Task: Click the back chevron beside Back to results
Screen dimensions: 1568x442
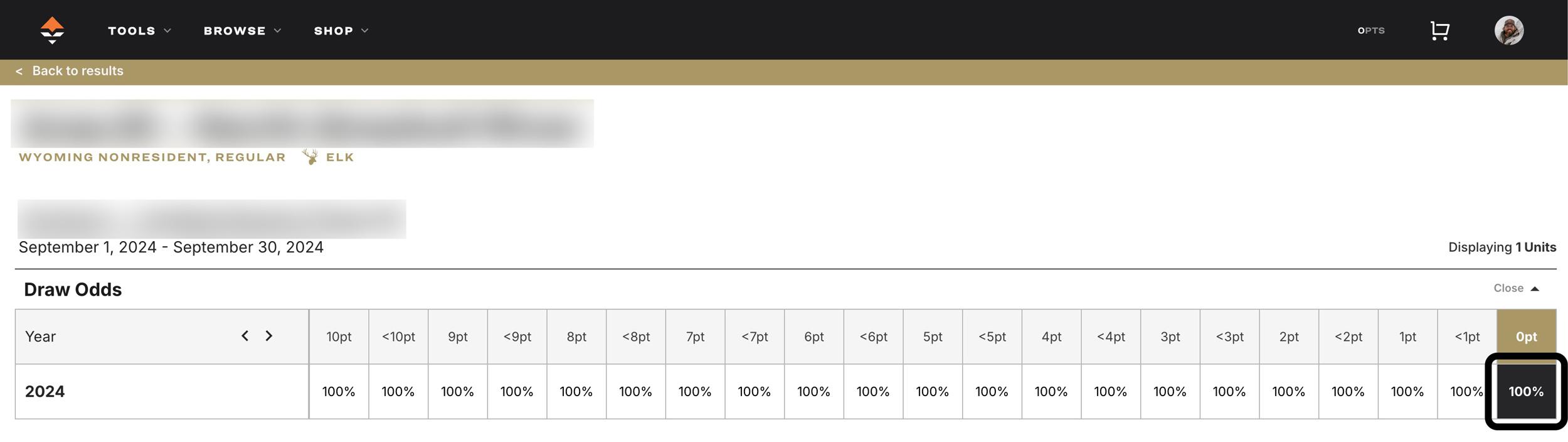Action: tap(19, 71)
